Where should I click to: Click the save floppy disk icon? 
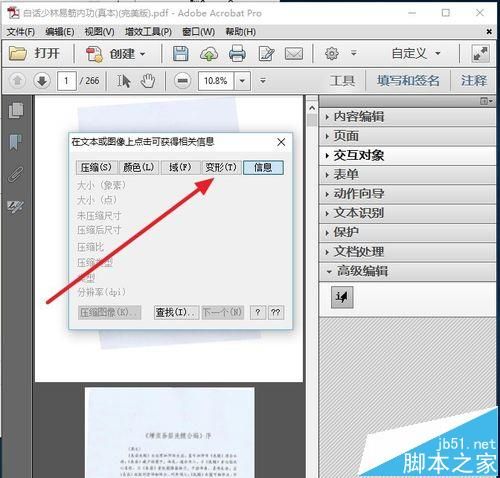(181, 54)
